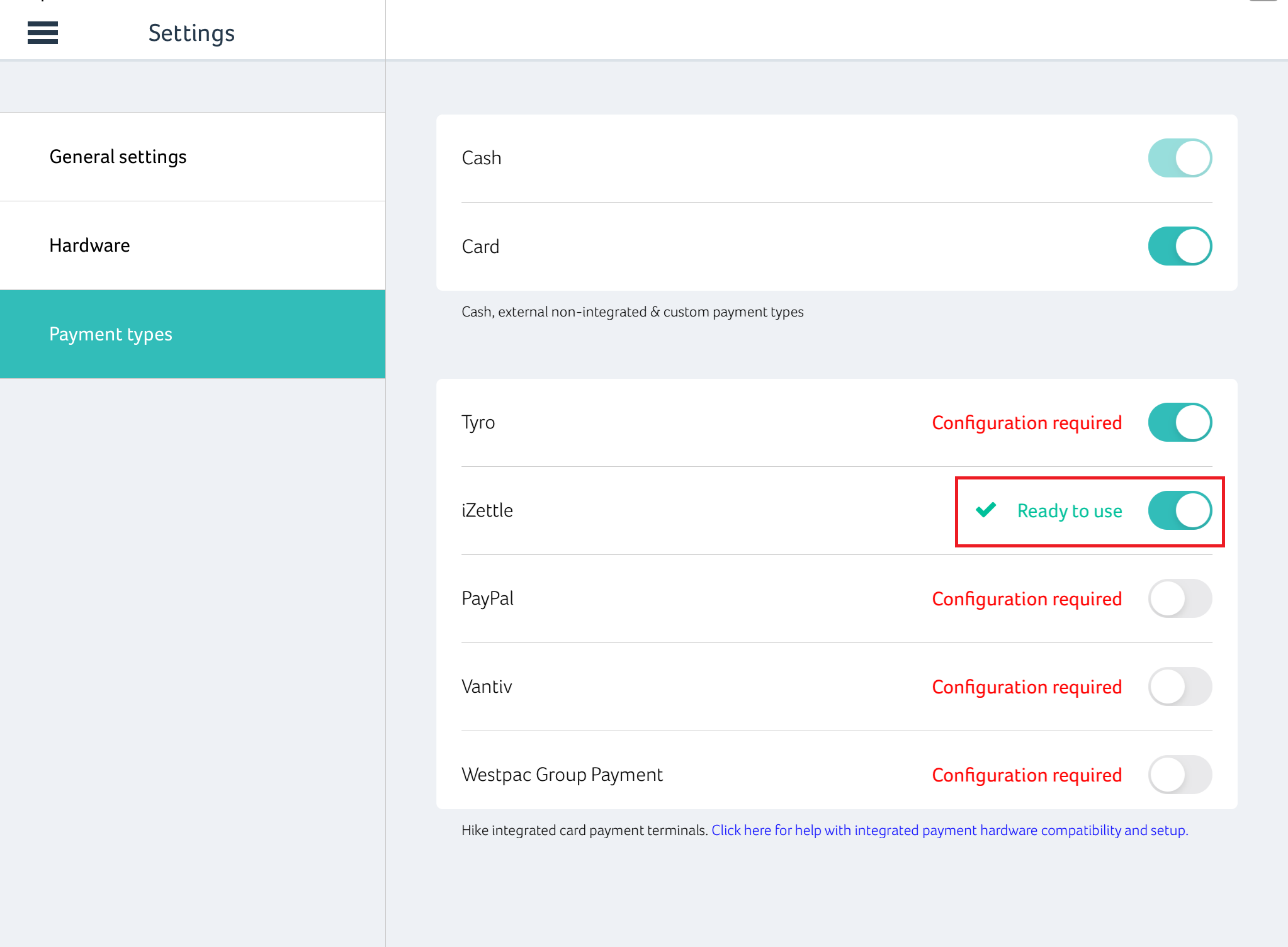Enable the PayPal payment toggle
Viewport: 1288px width, 947px height.
(x=1179, y=598)
